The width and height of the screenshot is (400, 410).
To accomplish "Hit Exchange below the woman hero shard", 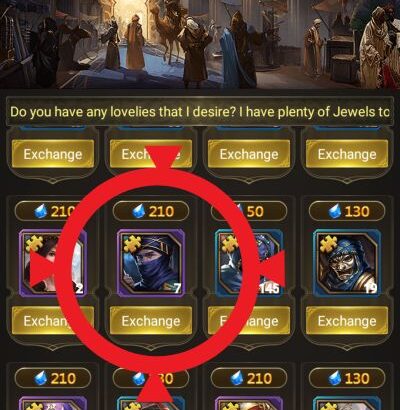I will (x=53, y=321).
